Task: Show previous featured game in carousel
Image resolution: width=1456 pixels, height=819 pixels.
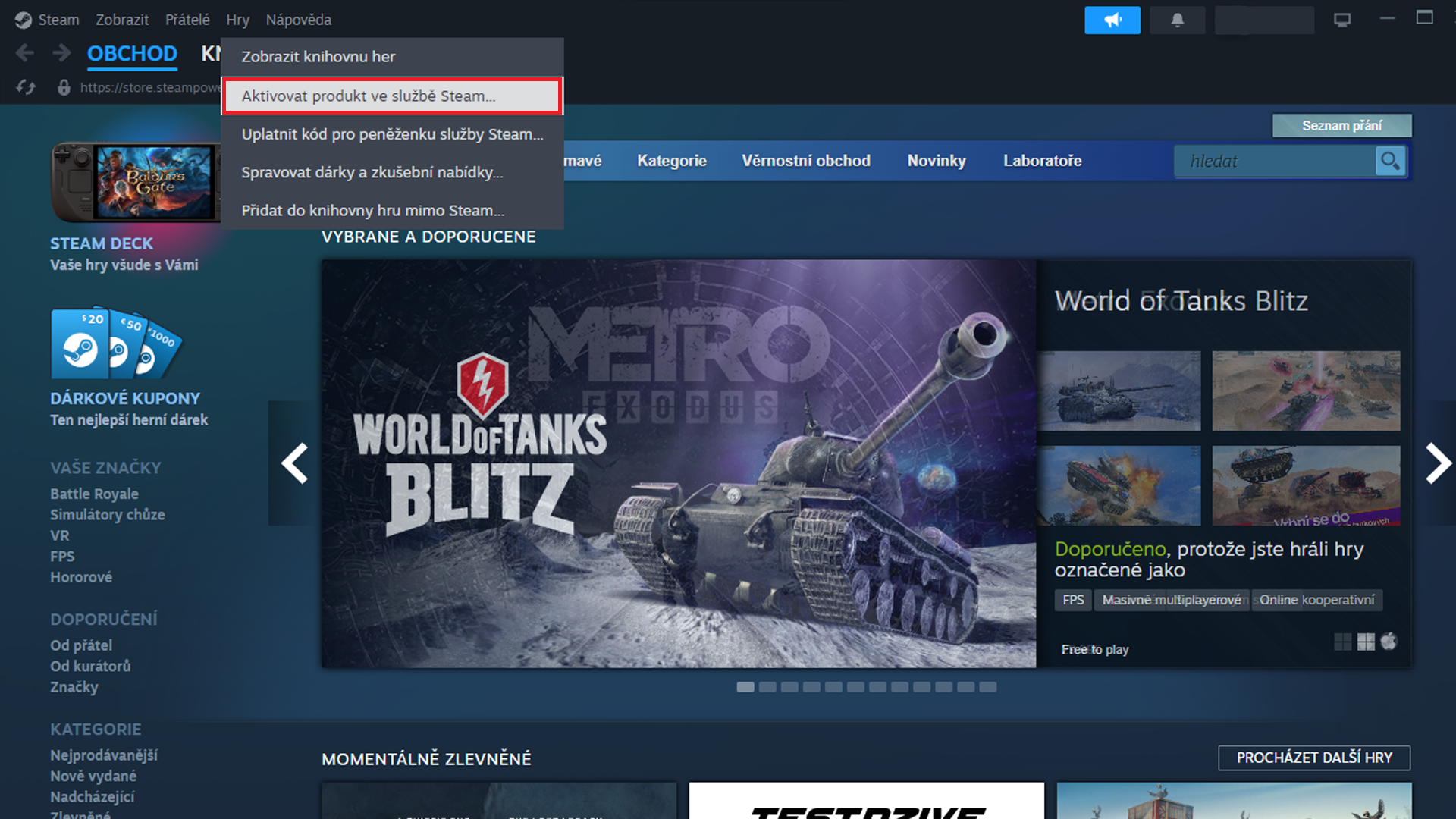Action: click(x=294, y=463)
